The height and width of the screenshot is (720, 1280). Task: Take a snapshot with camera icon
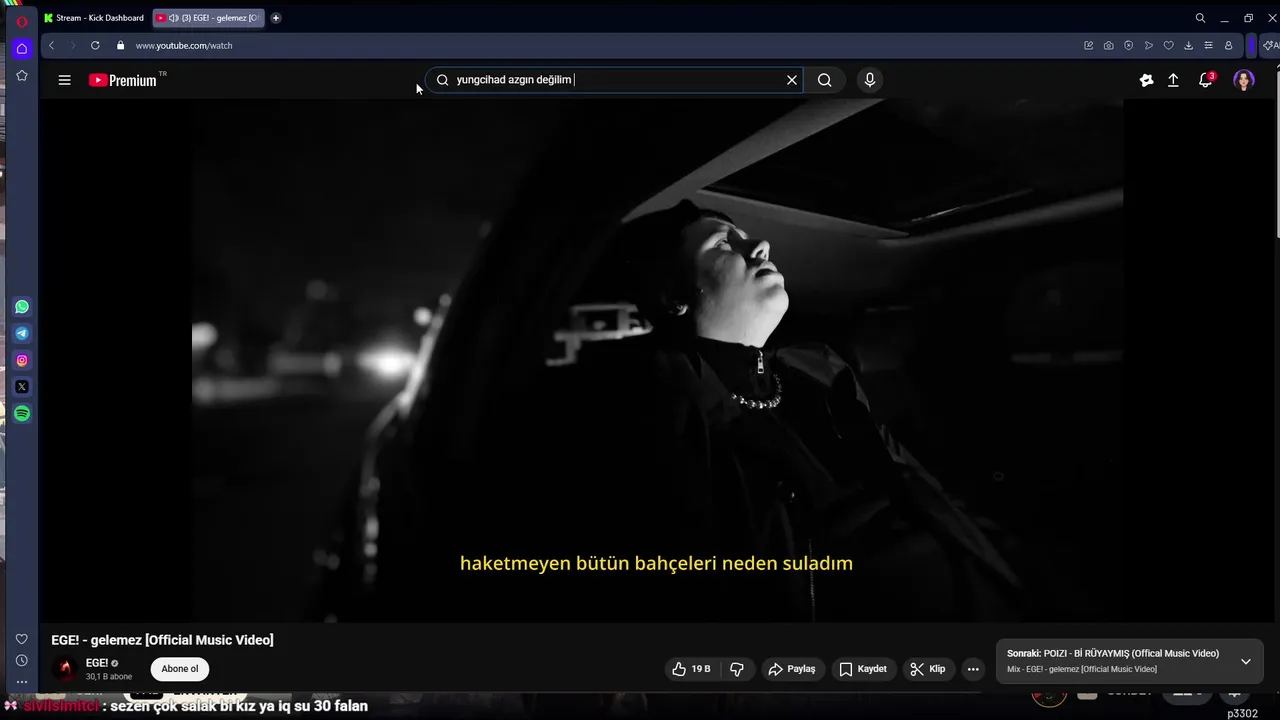[x=1108, y=45]
